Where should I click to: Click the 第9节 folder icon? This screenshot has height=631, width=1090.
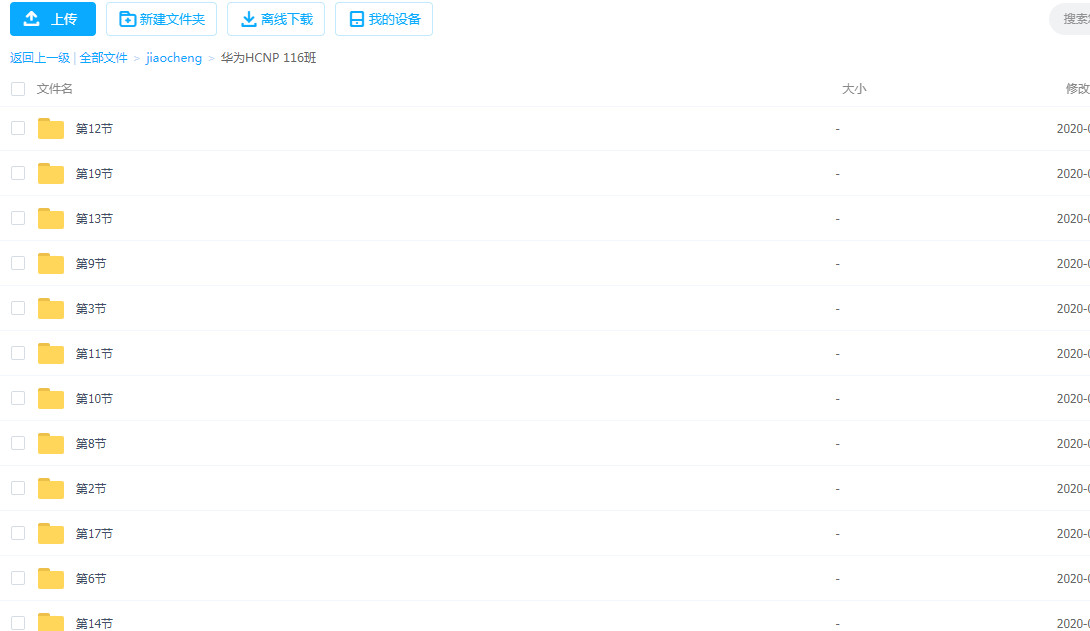[51, 263]
